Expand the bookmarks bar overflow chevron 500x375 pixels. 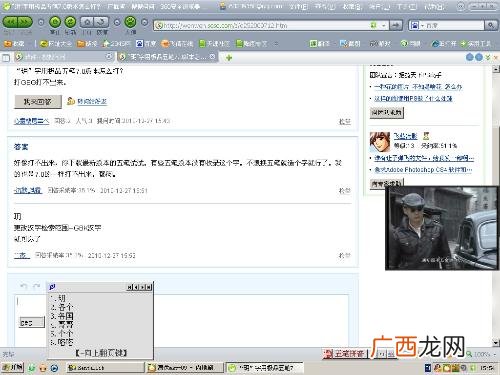(x=276, y=43)
